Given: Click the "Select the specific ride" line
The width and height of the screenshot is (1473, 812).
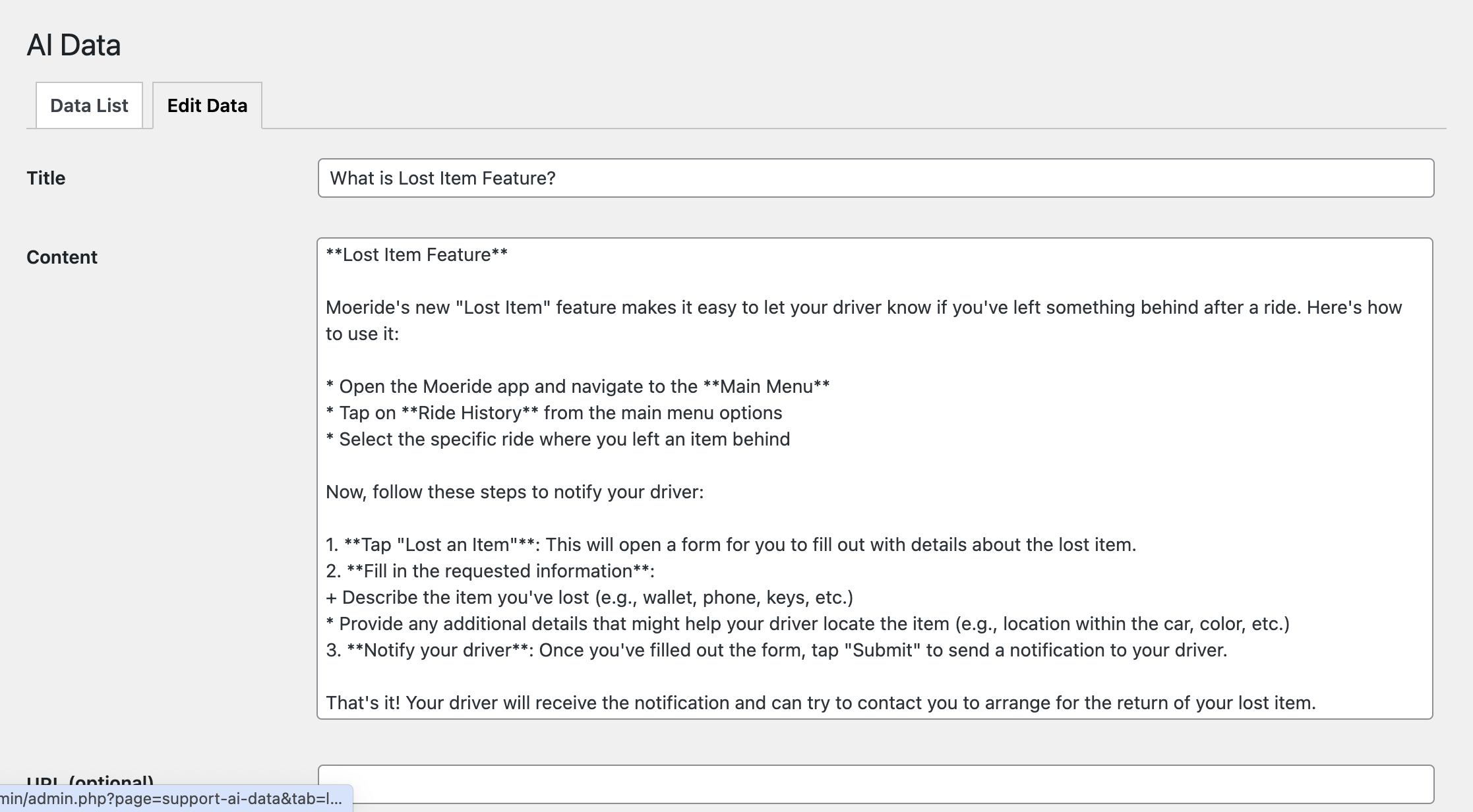Looking at the screenshot, I should coord(558,440).
